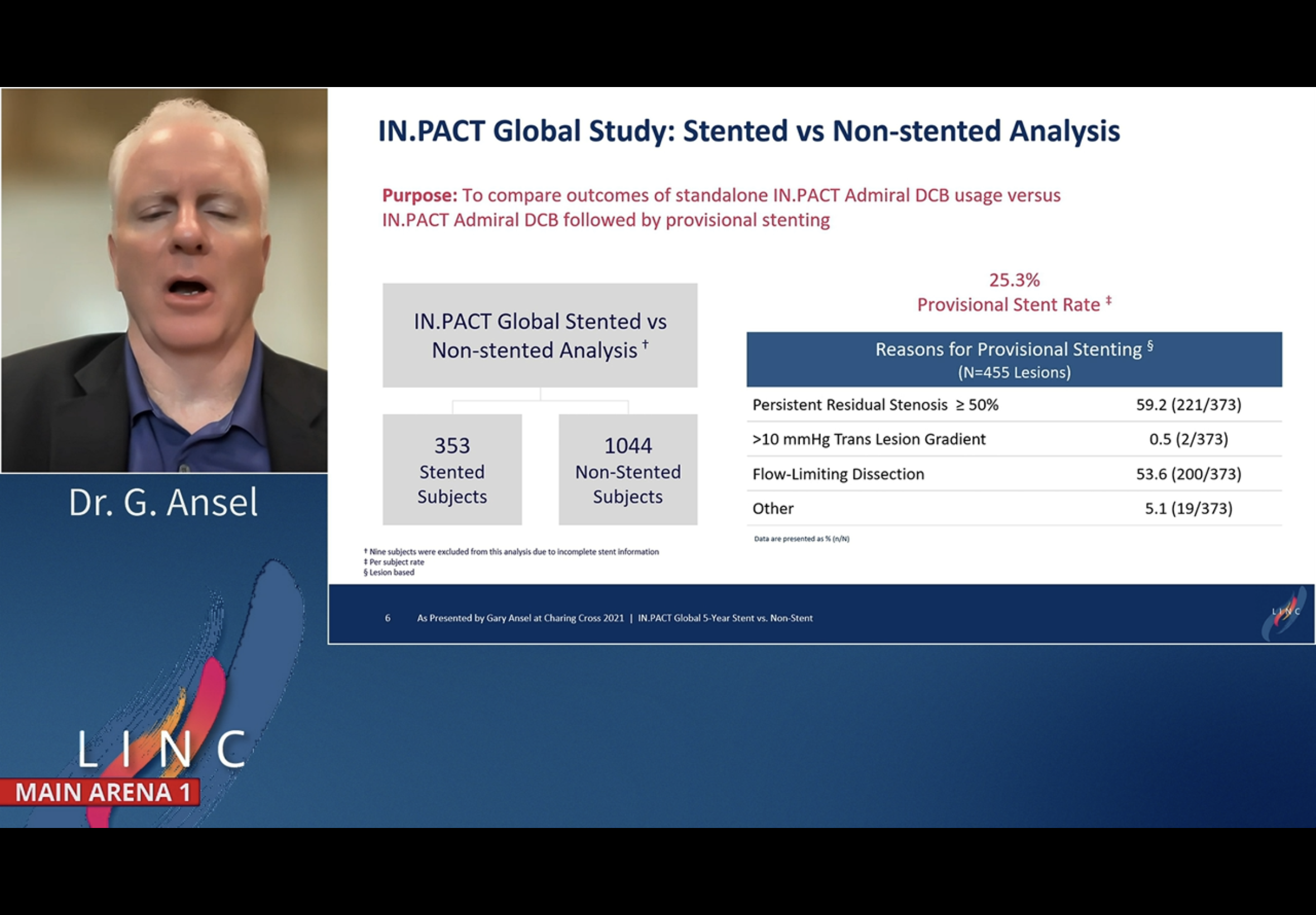Image resolution: width=1316 pixels, height=915 pixels.
Task: Click the Reasons for Provisional Stenting table header
Action: (1014, 359)
